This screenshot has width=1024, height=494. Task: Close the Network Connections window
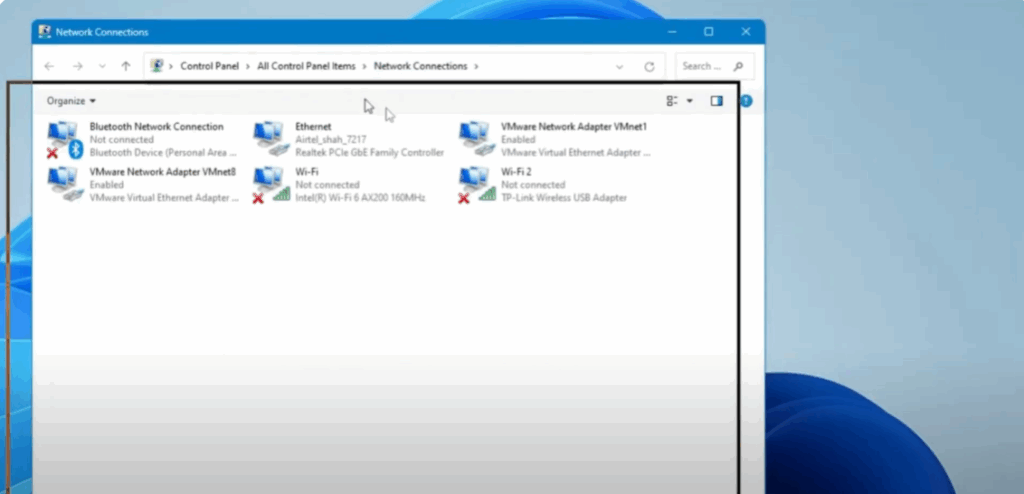click(746, 31)
